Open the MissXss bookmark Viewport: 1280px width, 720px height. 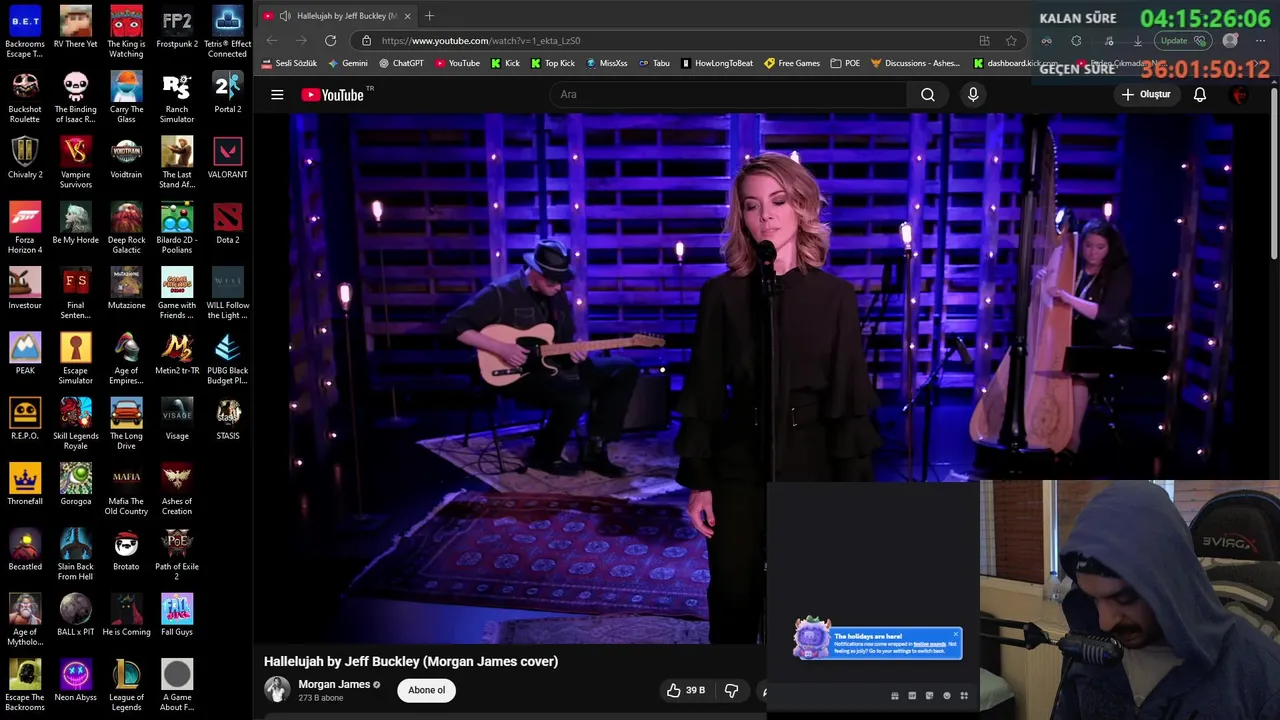point(606,63)
